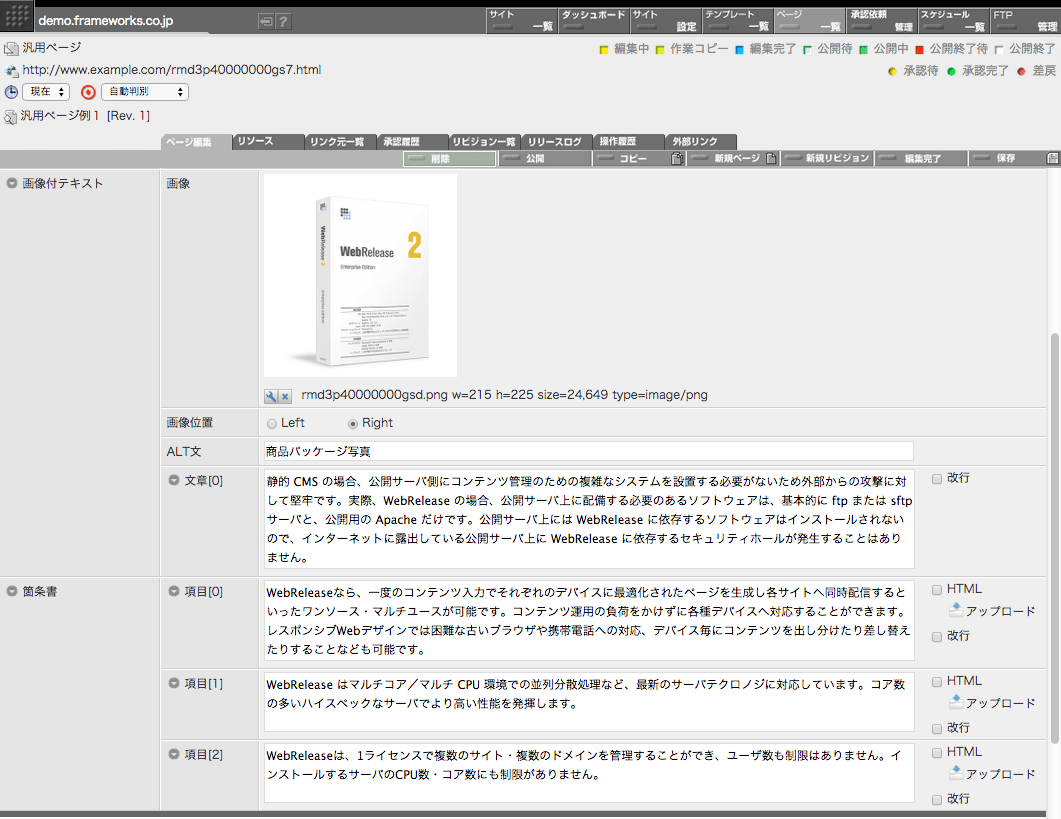The image size is (1061, 819).
Task: Enable the HTML checkbox for 項目[0]
Action: (937, 590)
